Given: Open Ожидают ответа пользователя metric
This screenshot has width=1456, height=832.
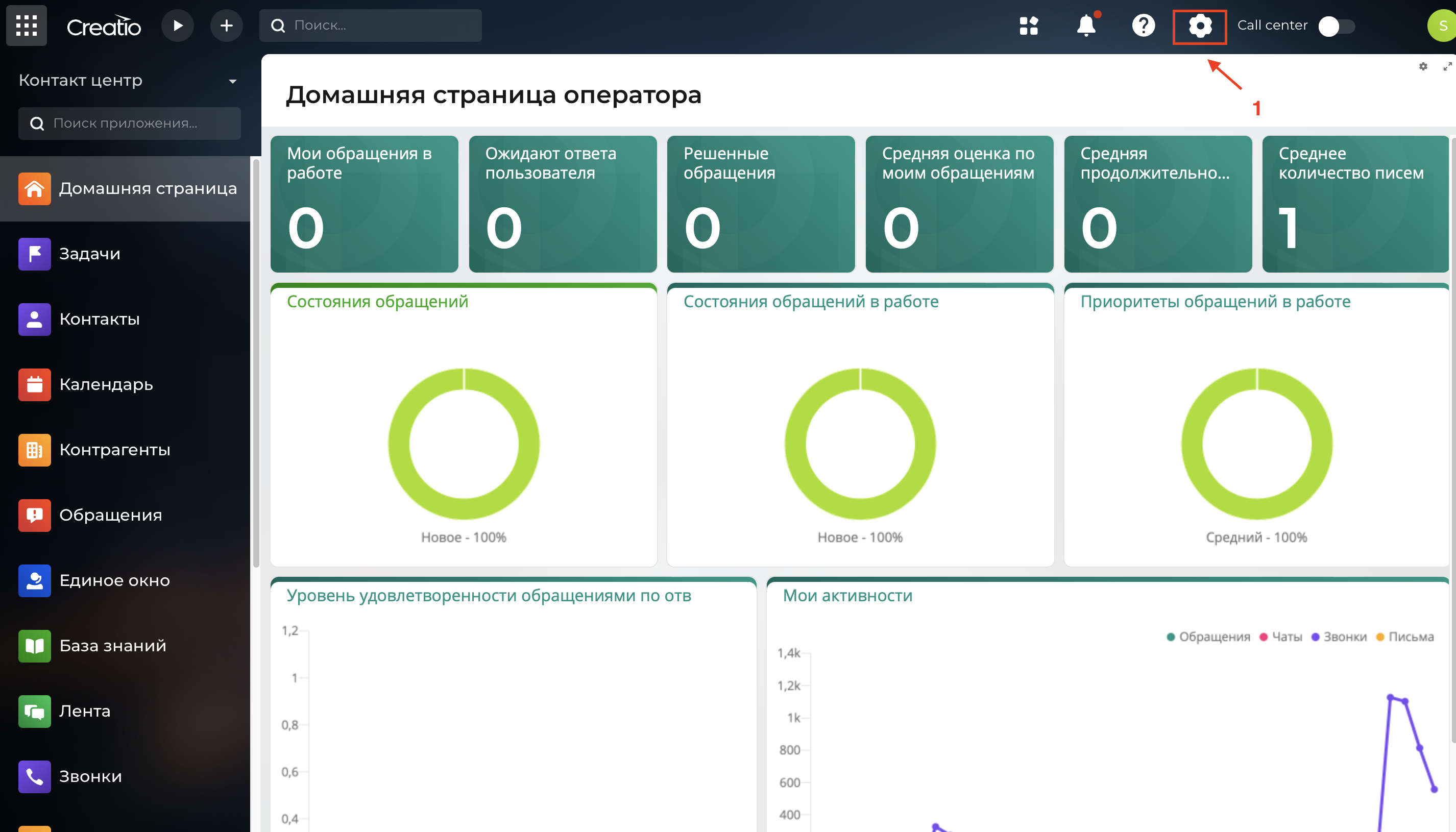Looking at the screenshot, I should tap(563, 204).
